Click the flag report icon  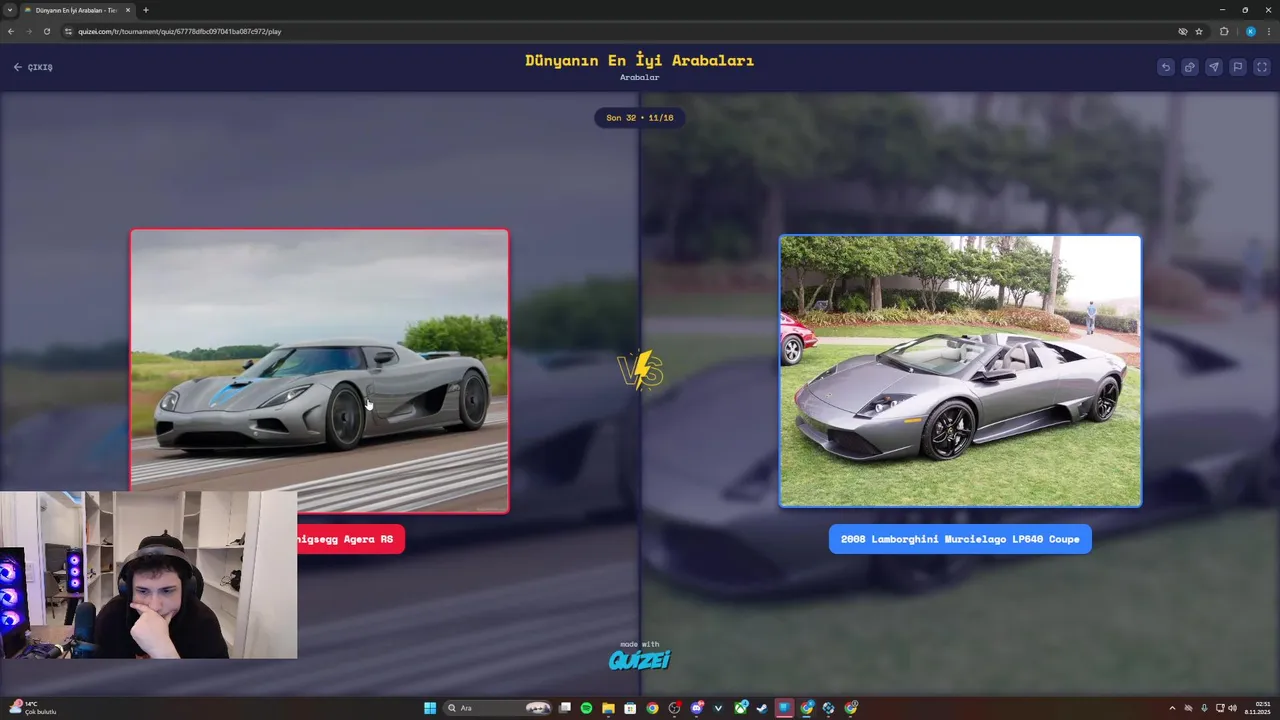1237,67
